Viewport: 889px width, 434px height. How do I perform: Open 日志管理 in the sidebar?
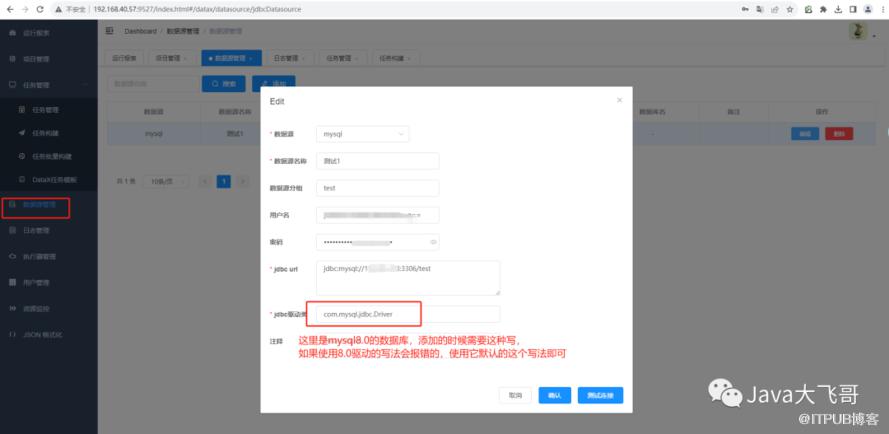point(37,230)
